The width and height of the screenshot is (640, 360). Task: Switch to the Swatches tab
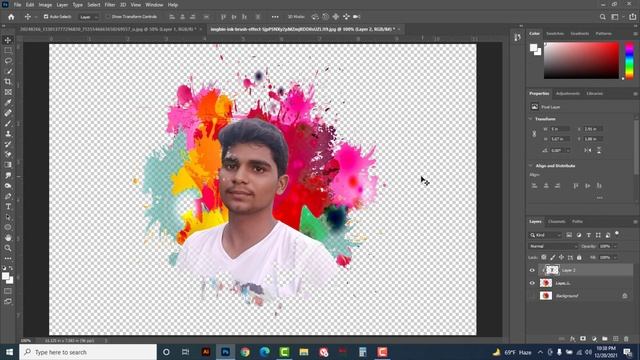click(x=555, y=33)
